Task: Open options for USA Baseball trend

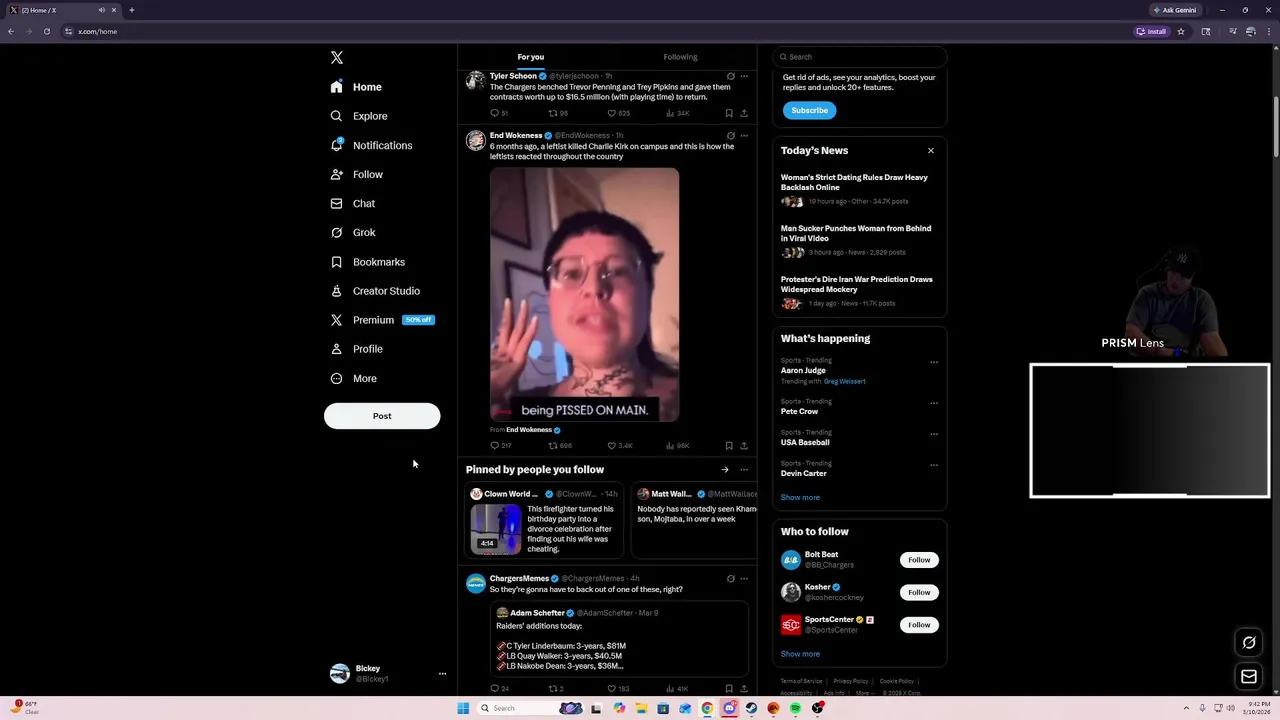Action: [934, 434]
